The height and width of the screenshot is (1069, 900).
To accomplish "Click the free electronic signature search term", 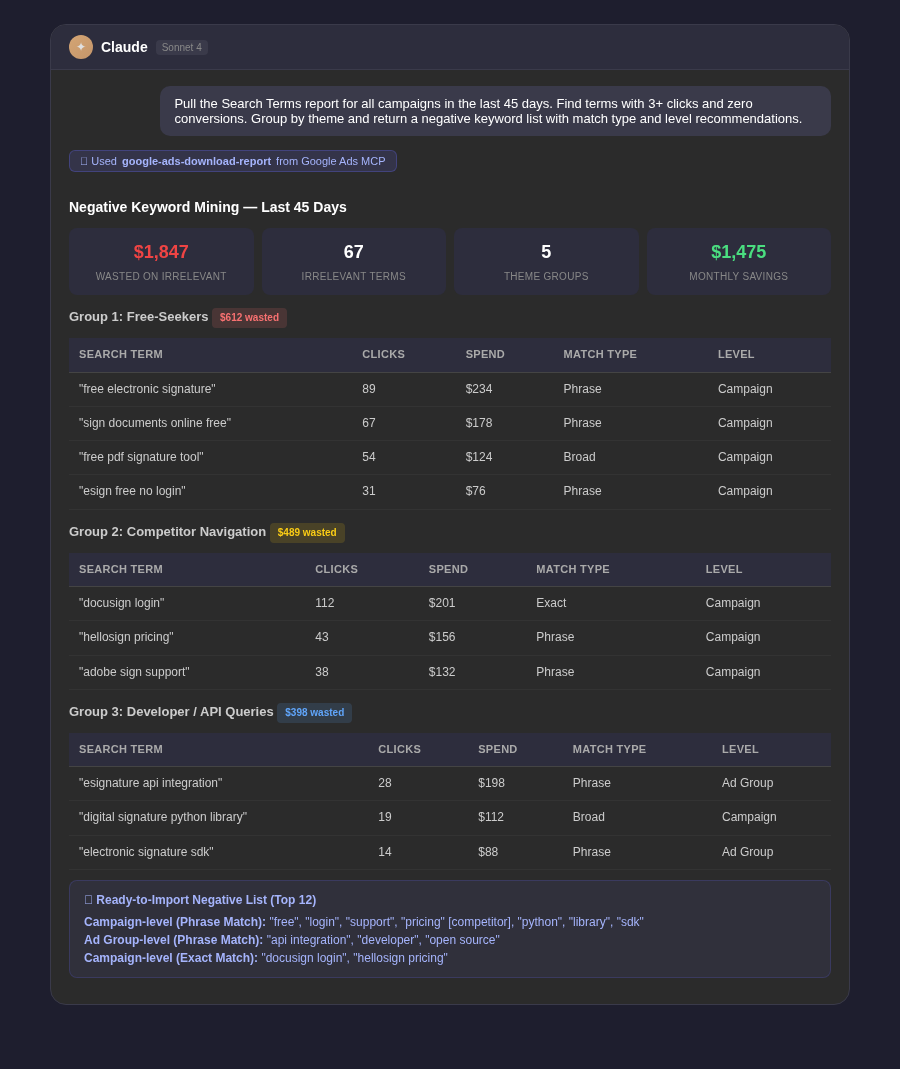I will (147, 389).
